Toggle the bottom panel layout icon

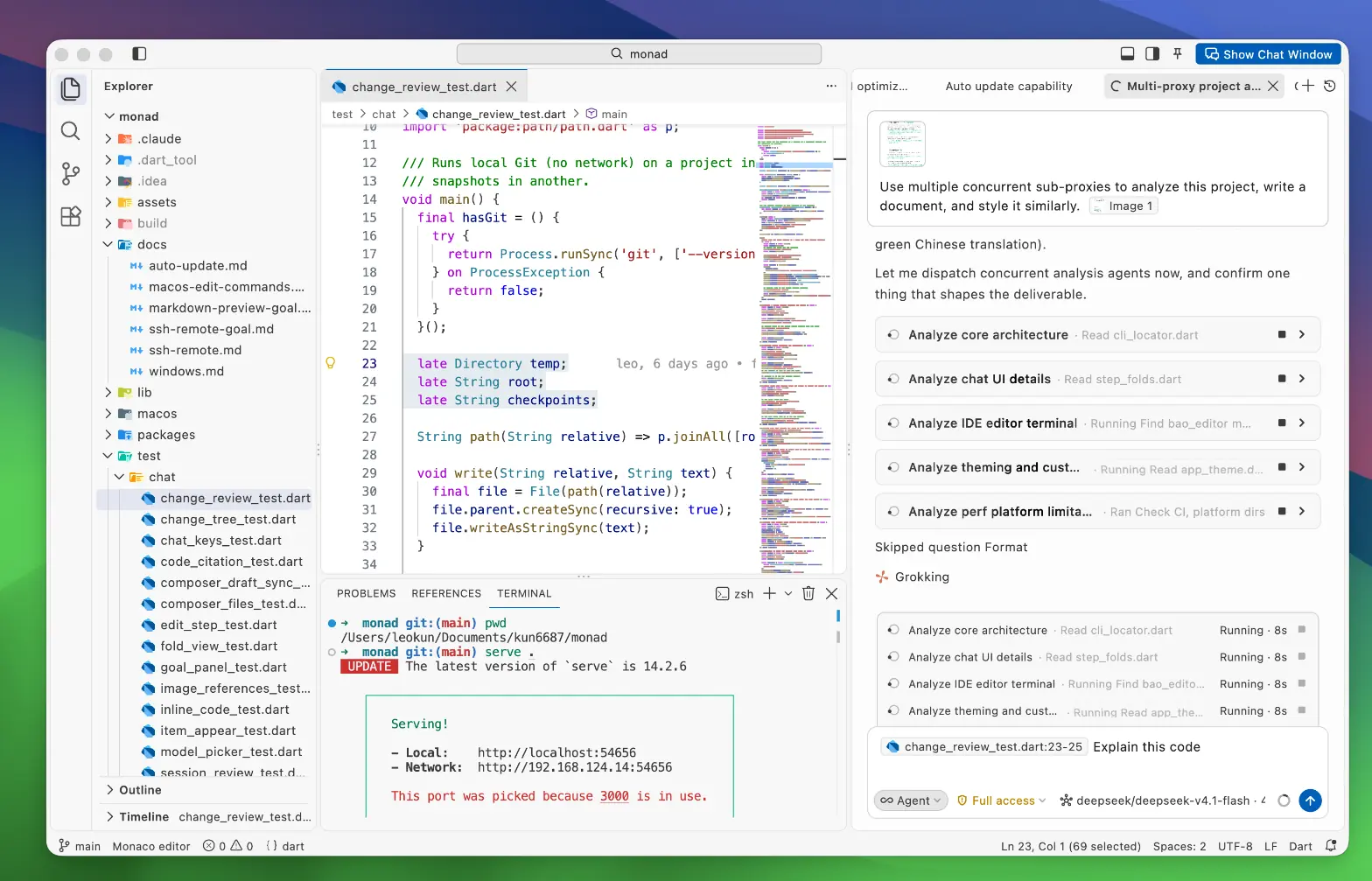pyautogui.click(x=1128, y=54)
